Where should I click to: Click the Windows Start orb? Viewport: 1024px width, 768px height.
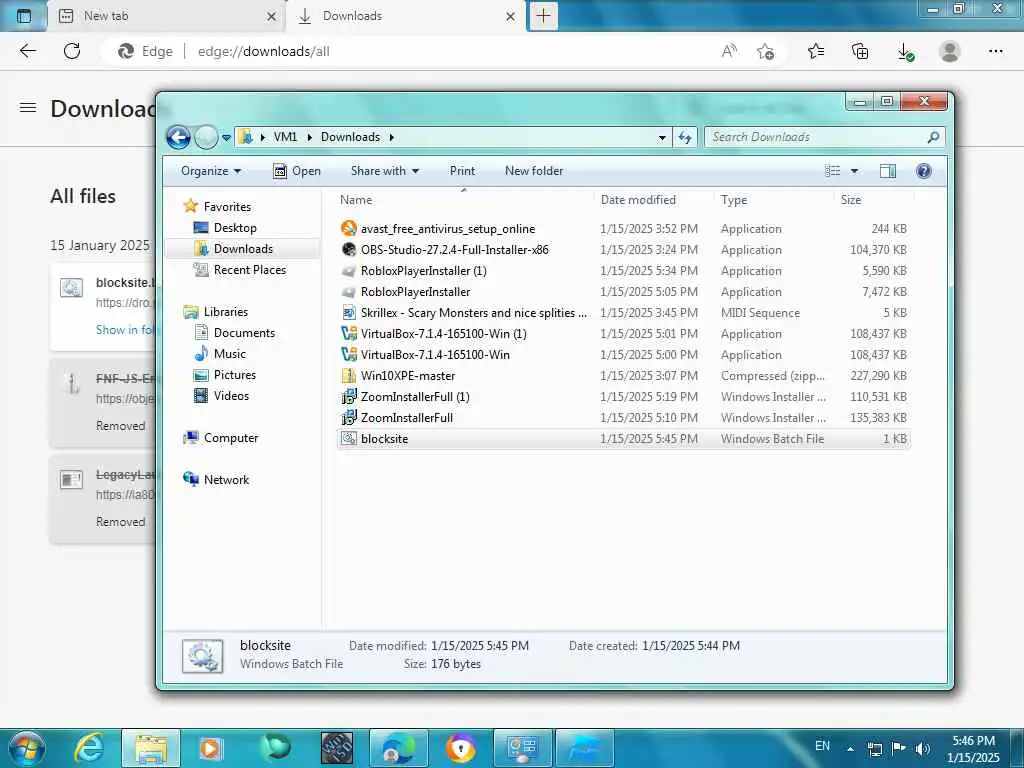(27, 748)
